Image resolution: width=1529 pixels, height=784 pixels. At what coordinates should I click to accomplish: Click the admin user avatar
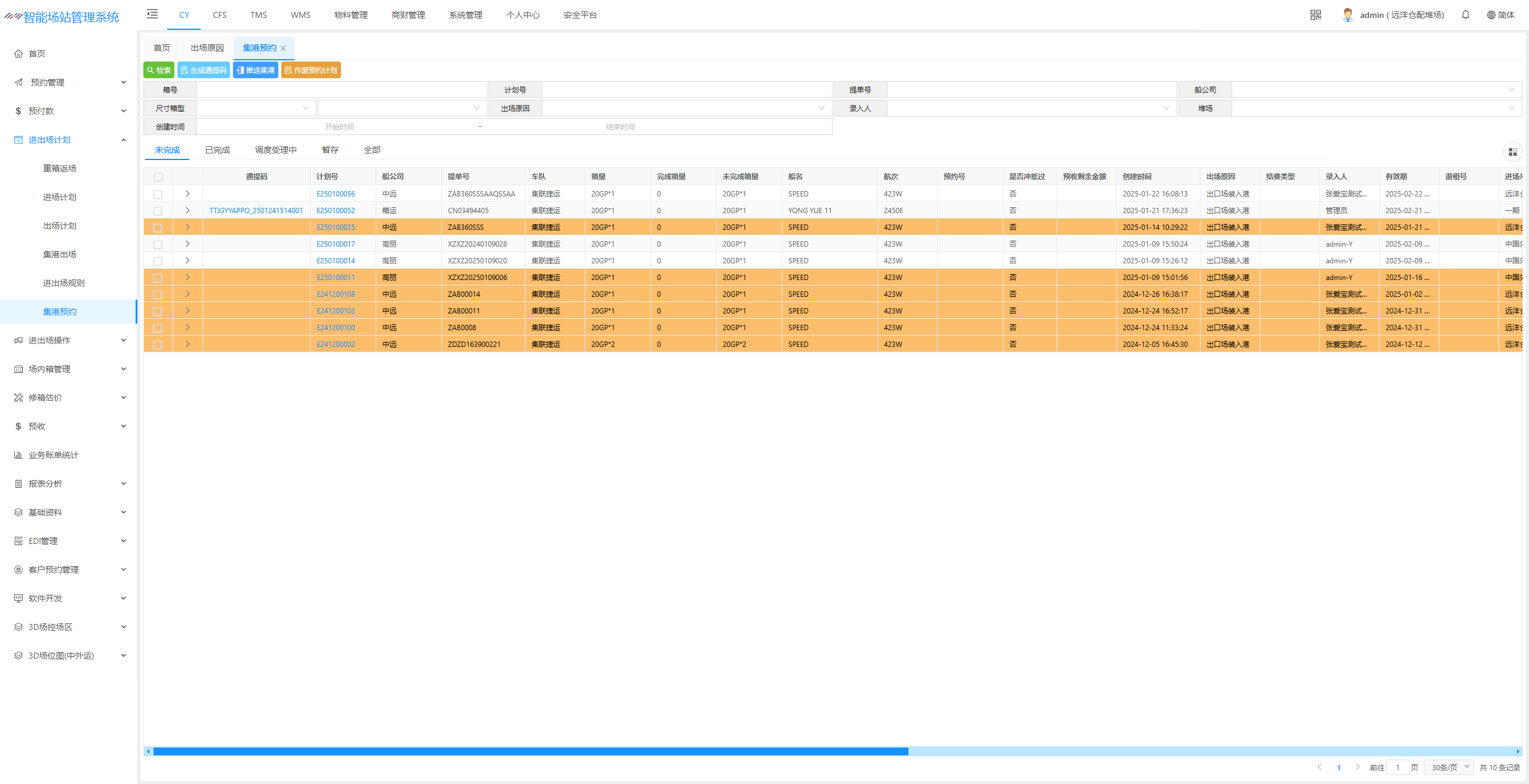1347,15
